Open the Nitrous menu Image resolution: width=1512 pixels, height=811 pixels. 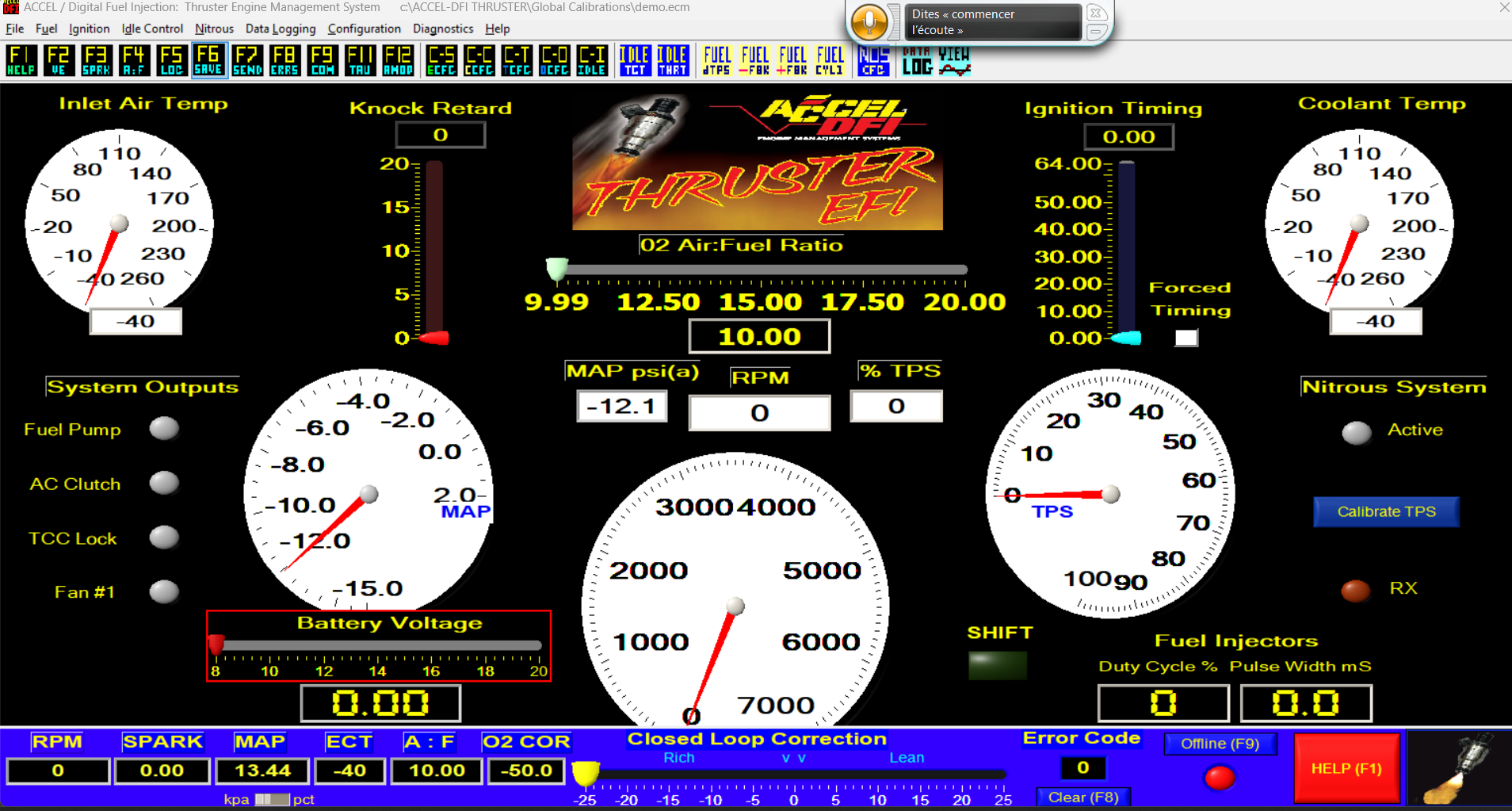214,29
